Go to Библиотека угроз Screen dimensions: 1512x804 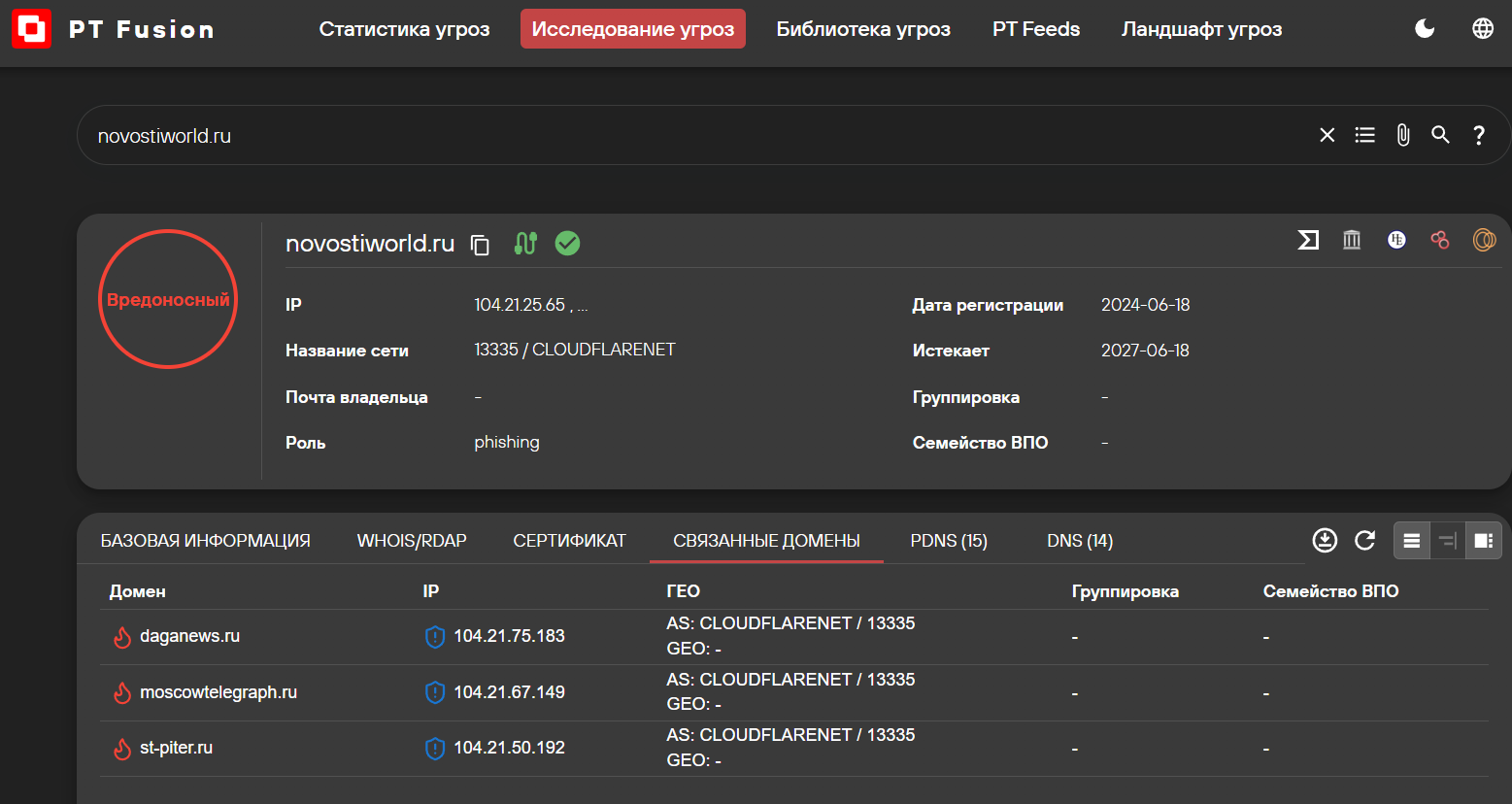point(863,29)
